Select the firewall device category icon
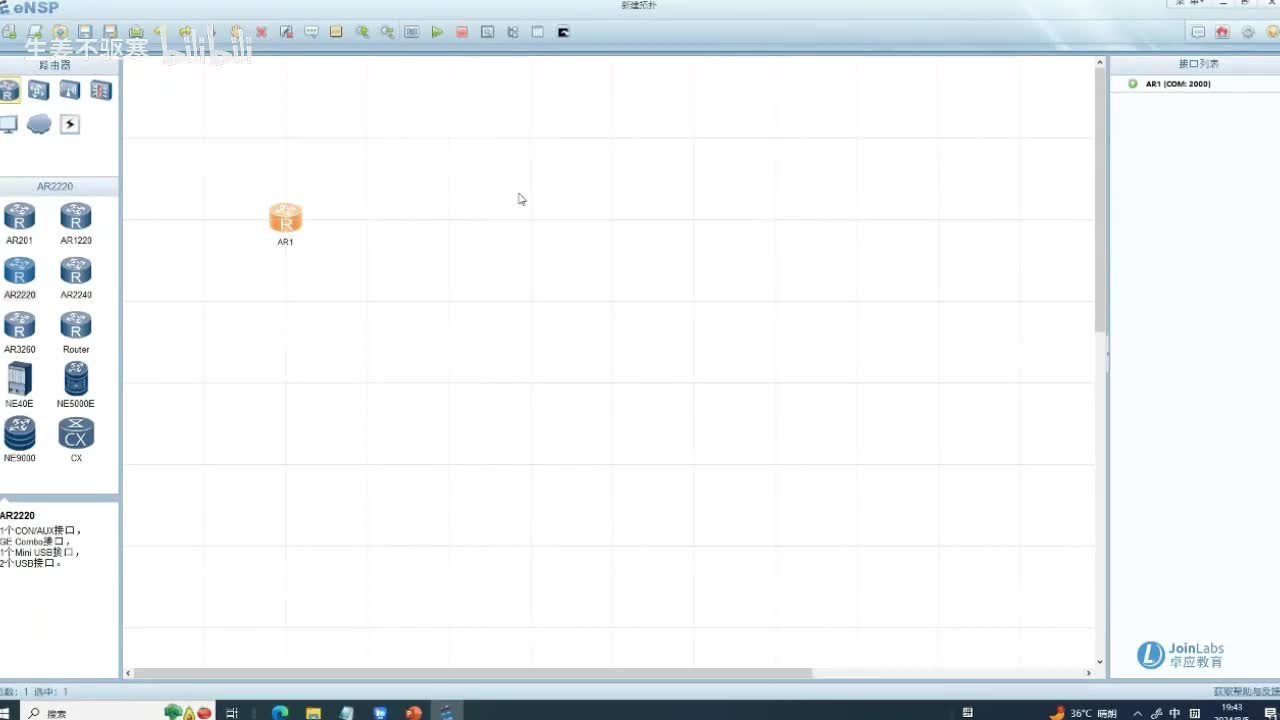This screenshot has height=720, width=1280. point(101,91)
